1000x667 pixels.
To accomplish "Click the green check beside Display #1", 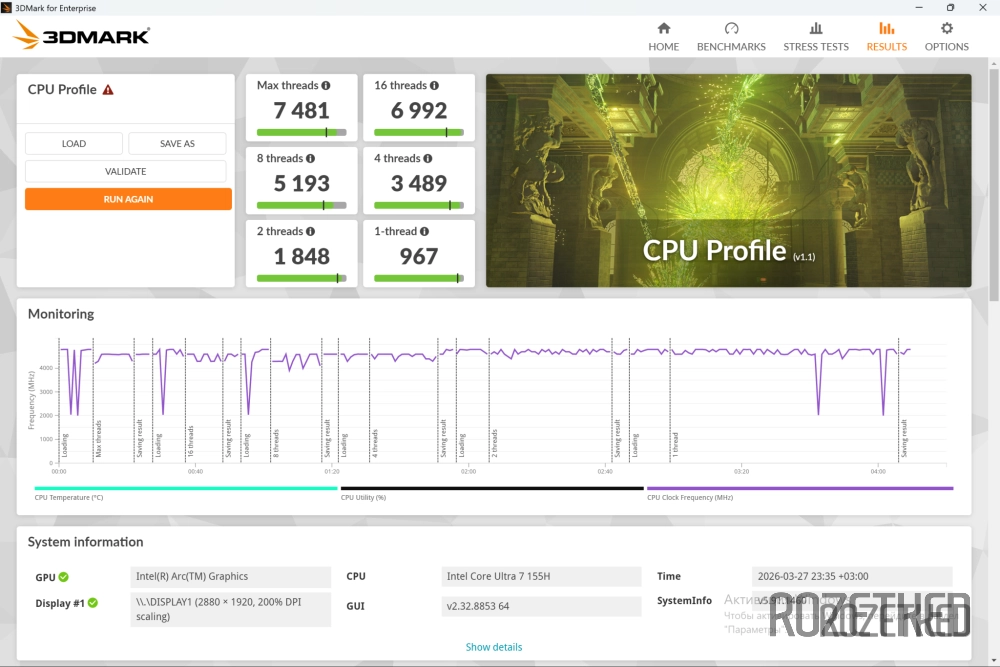I will [x=93, y=603].
